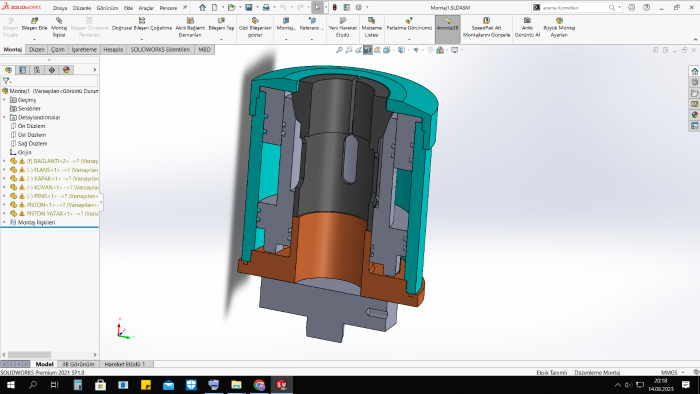Open File Explorer from taskbar
This screenshot has height=394, width=700.
point(236,385)
